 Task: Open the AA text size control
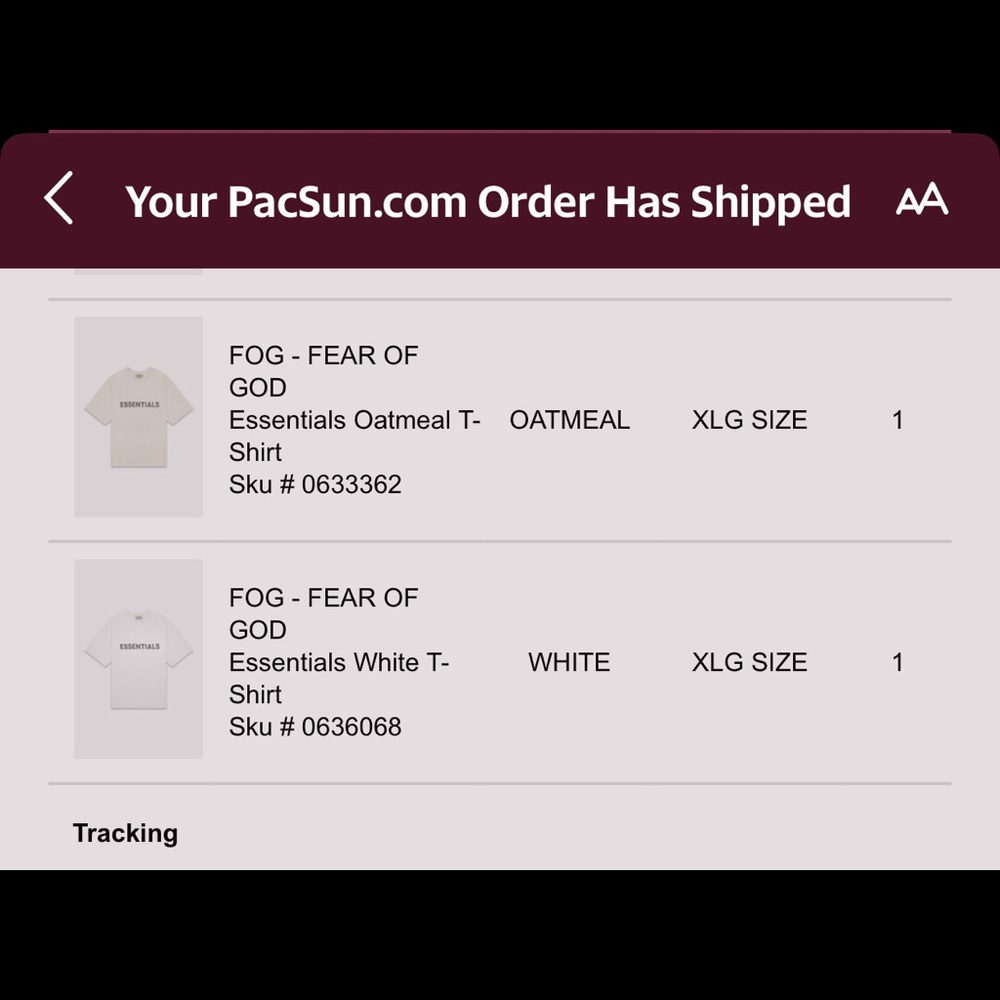click(x=922, y=199)
